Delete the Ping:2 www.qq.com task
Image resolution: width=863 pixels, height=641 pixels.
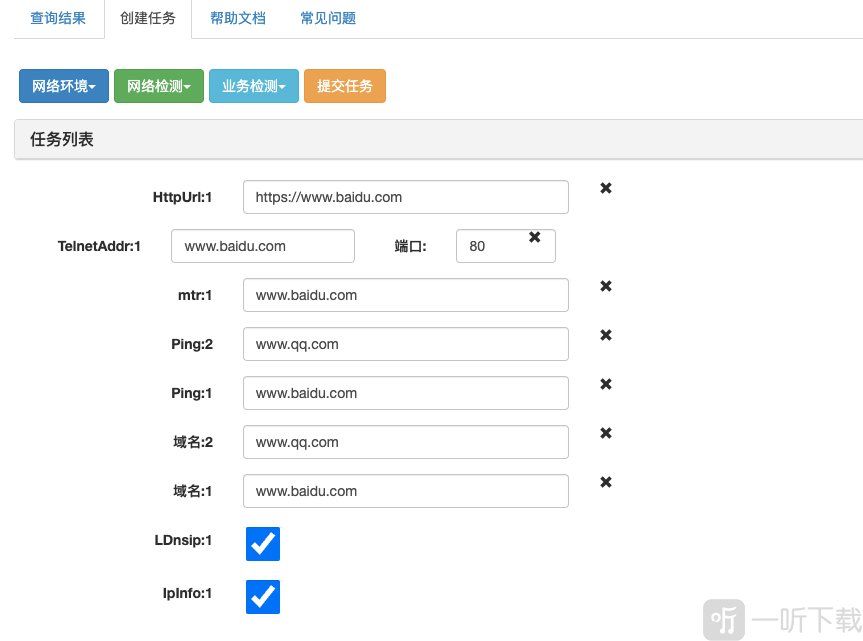click(605, 335)
